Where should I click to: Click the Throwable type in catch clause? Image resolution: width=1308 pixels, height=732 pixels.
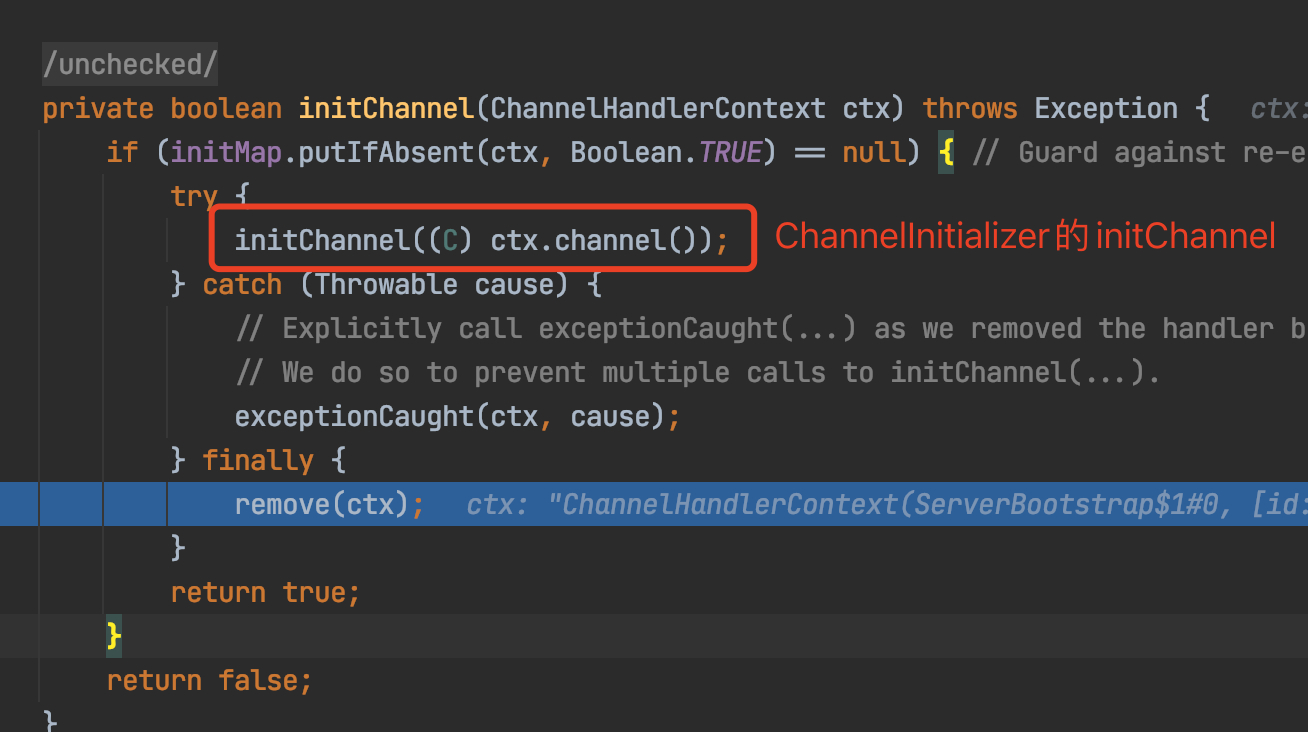[x=386, y=284]
